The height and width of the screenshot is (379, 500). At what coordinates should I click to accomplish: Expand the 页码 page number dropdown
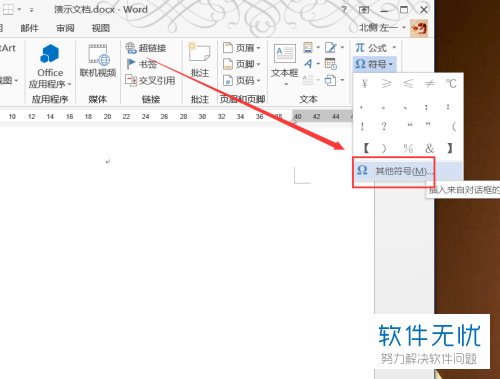point(259,81)
